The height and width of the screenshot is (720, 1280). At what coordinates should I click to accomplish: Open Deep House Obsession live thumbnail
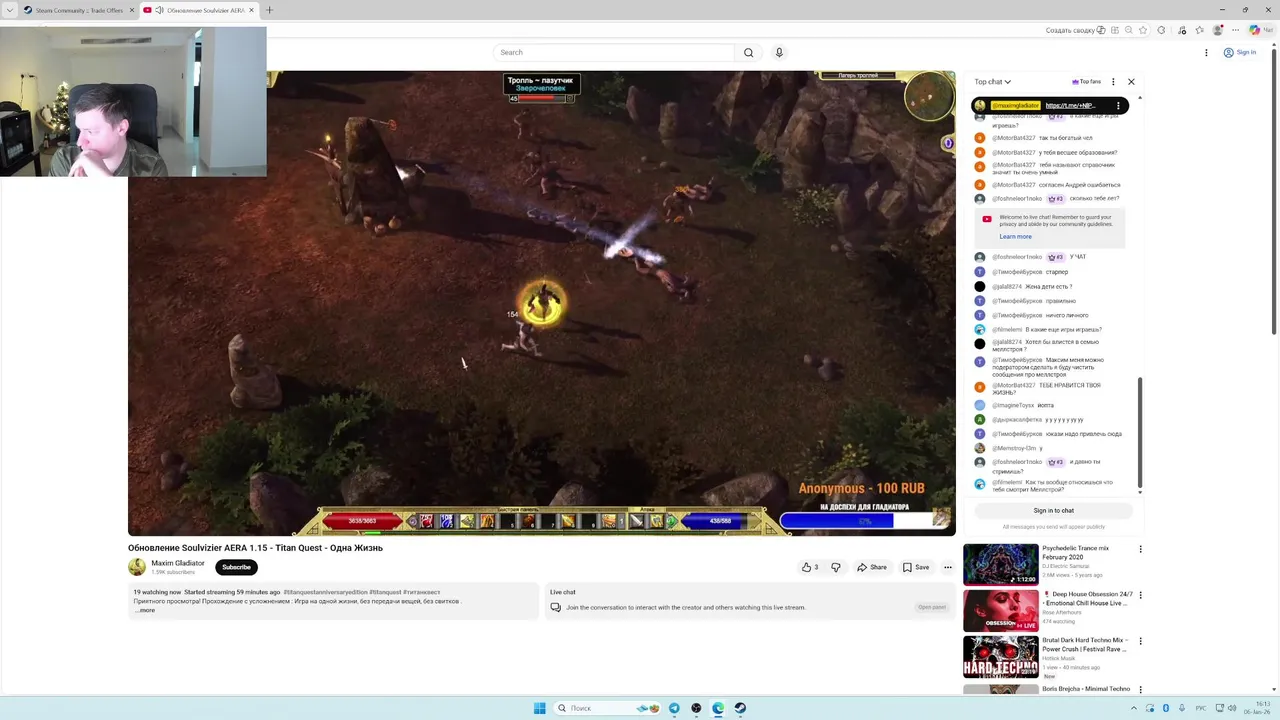click(x=1000, y=610)
